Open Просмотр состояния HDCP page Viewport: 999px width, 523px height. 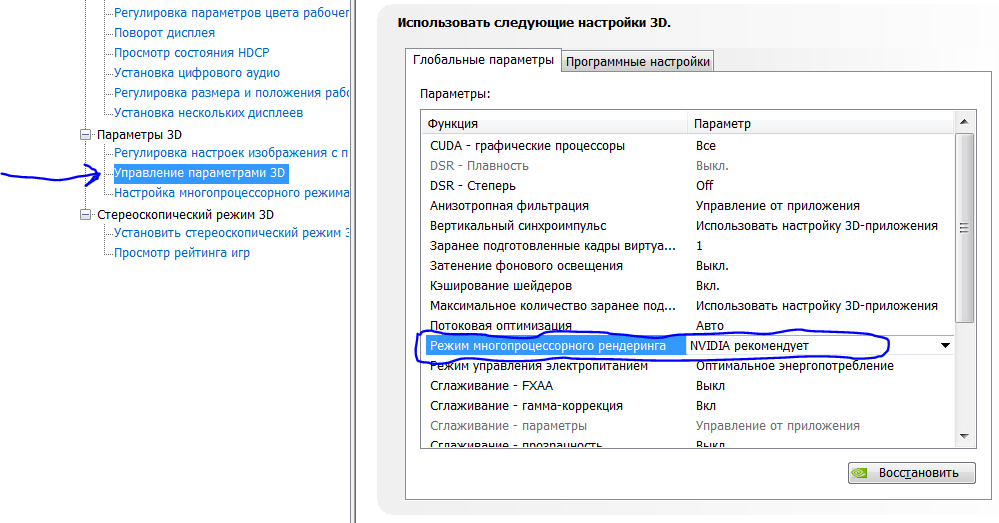[192, 53]
